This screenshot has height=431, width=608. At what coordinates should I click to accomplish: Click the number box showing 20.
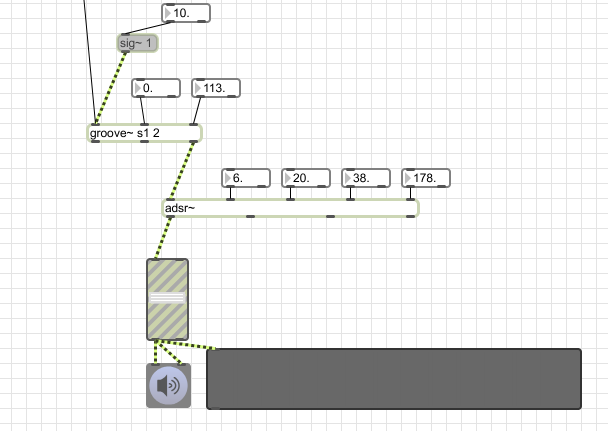click(306, 178)
